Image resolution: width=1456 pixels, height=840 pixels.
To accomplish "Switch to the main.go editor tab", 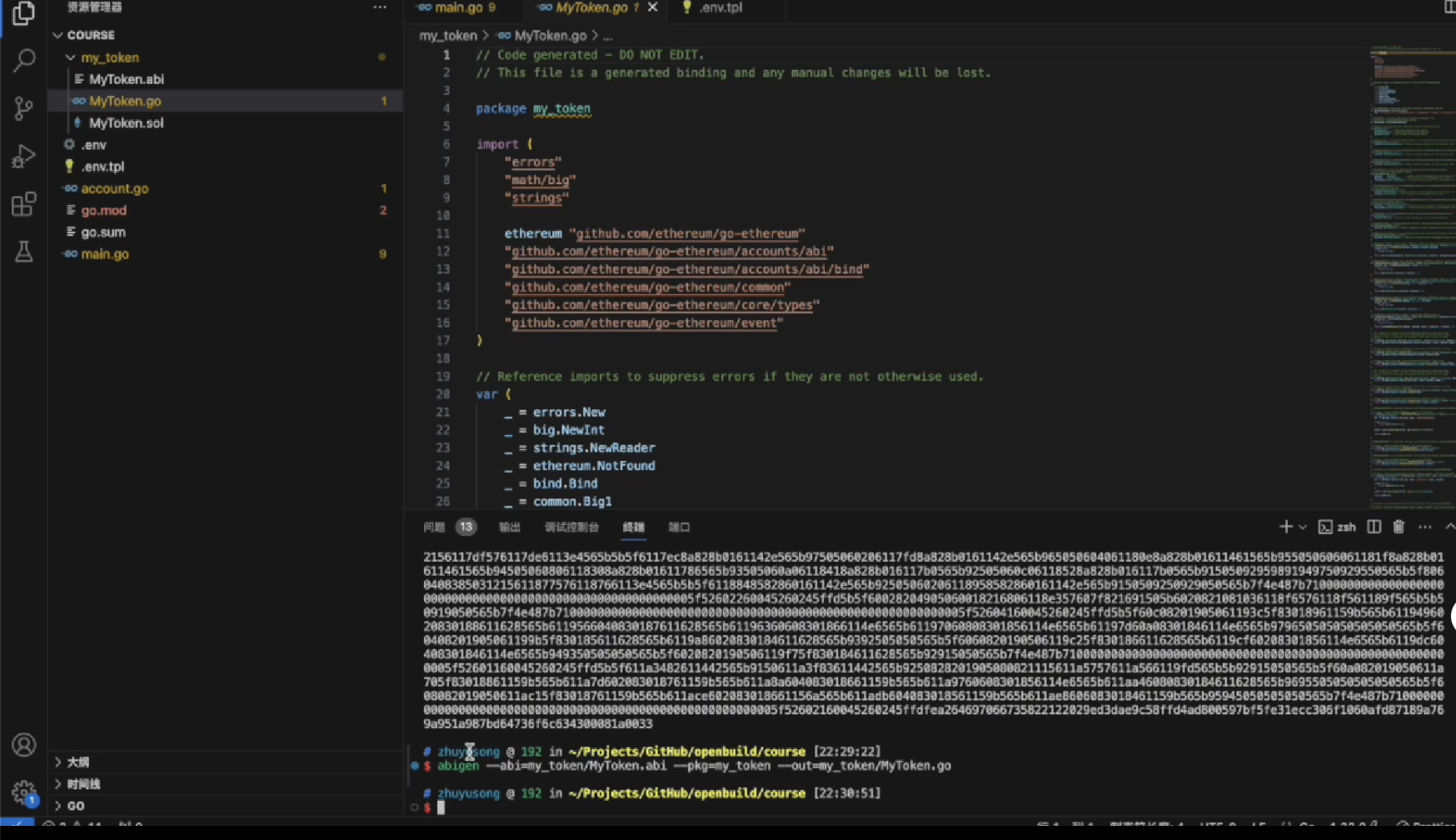I will click(458, 7).
